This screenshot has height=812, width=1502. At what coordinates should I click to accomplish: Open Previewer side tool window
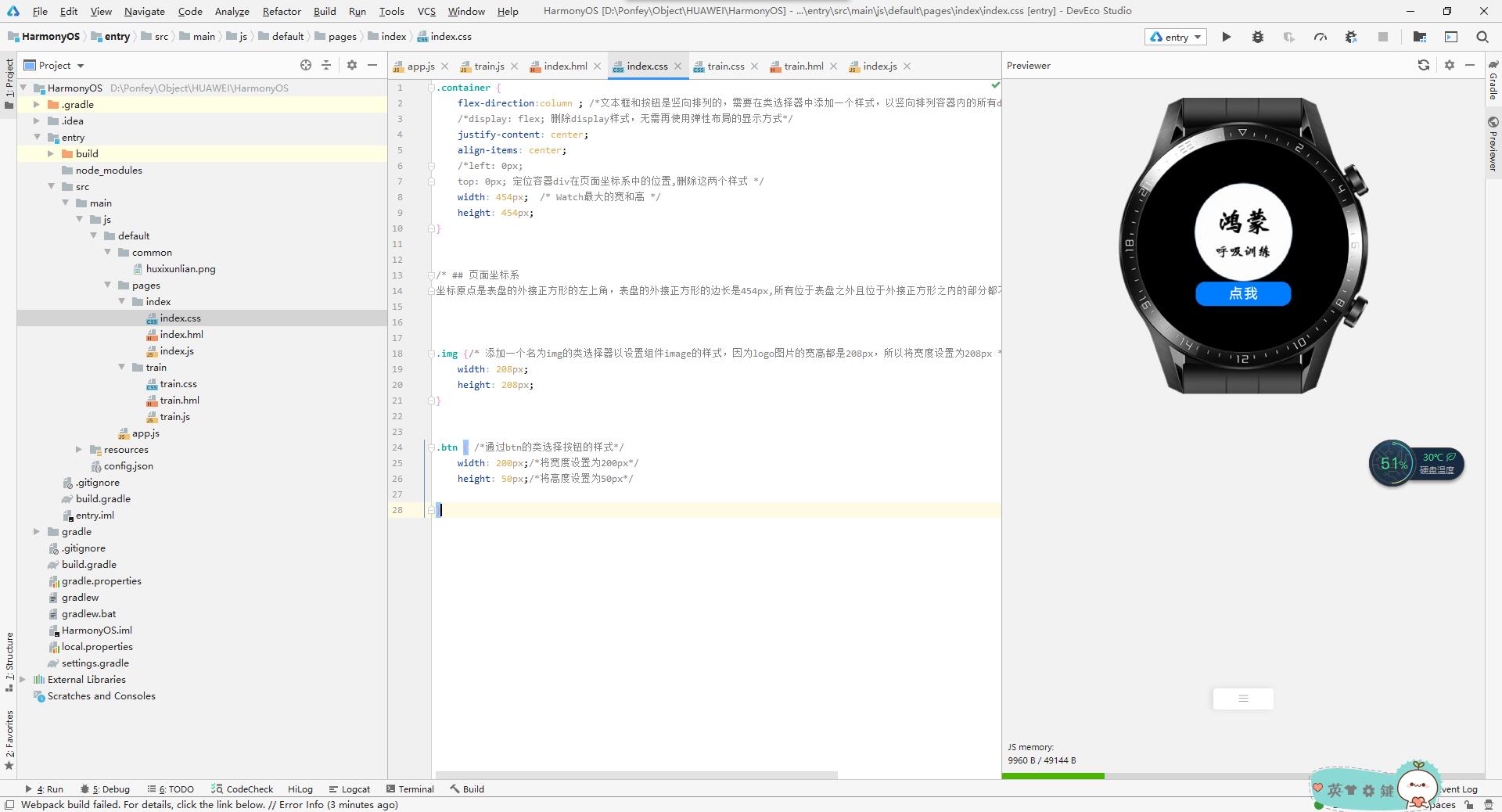1493,145
